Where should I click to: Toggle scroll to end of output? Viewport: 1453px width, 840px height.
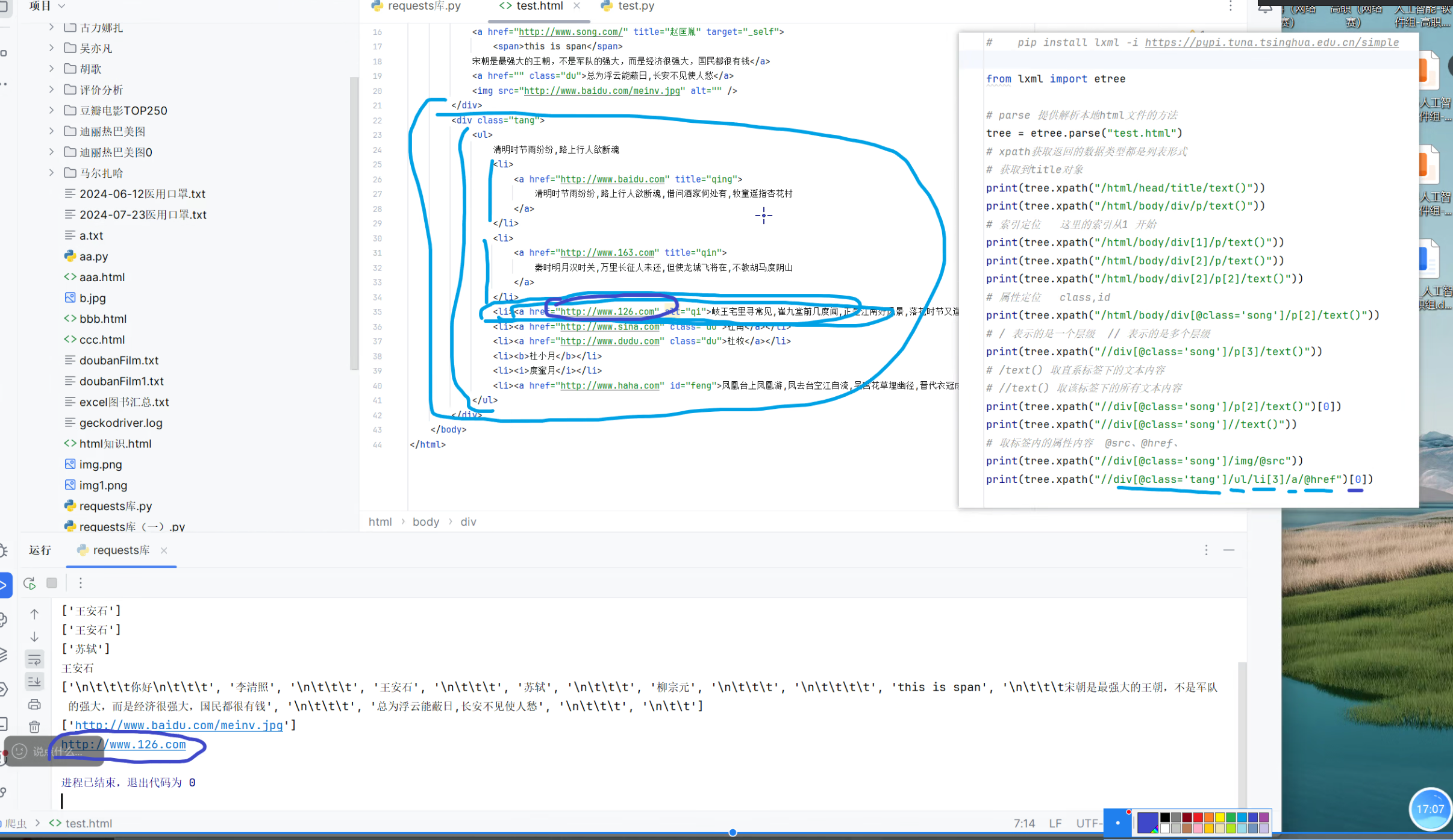point(34,682)
